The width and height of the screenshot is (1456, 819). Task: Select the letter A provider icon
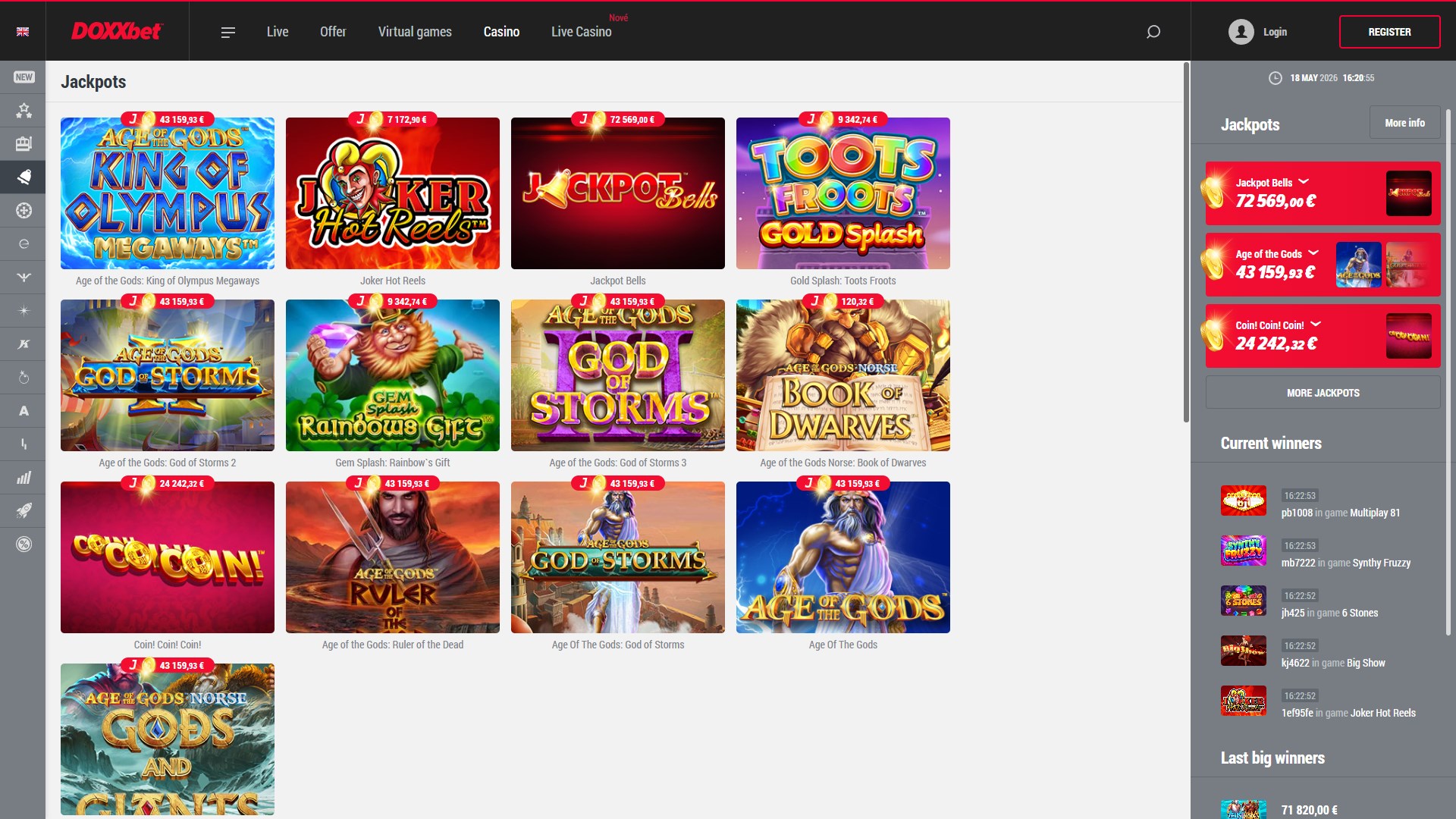(24, 411)
